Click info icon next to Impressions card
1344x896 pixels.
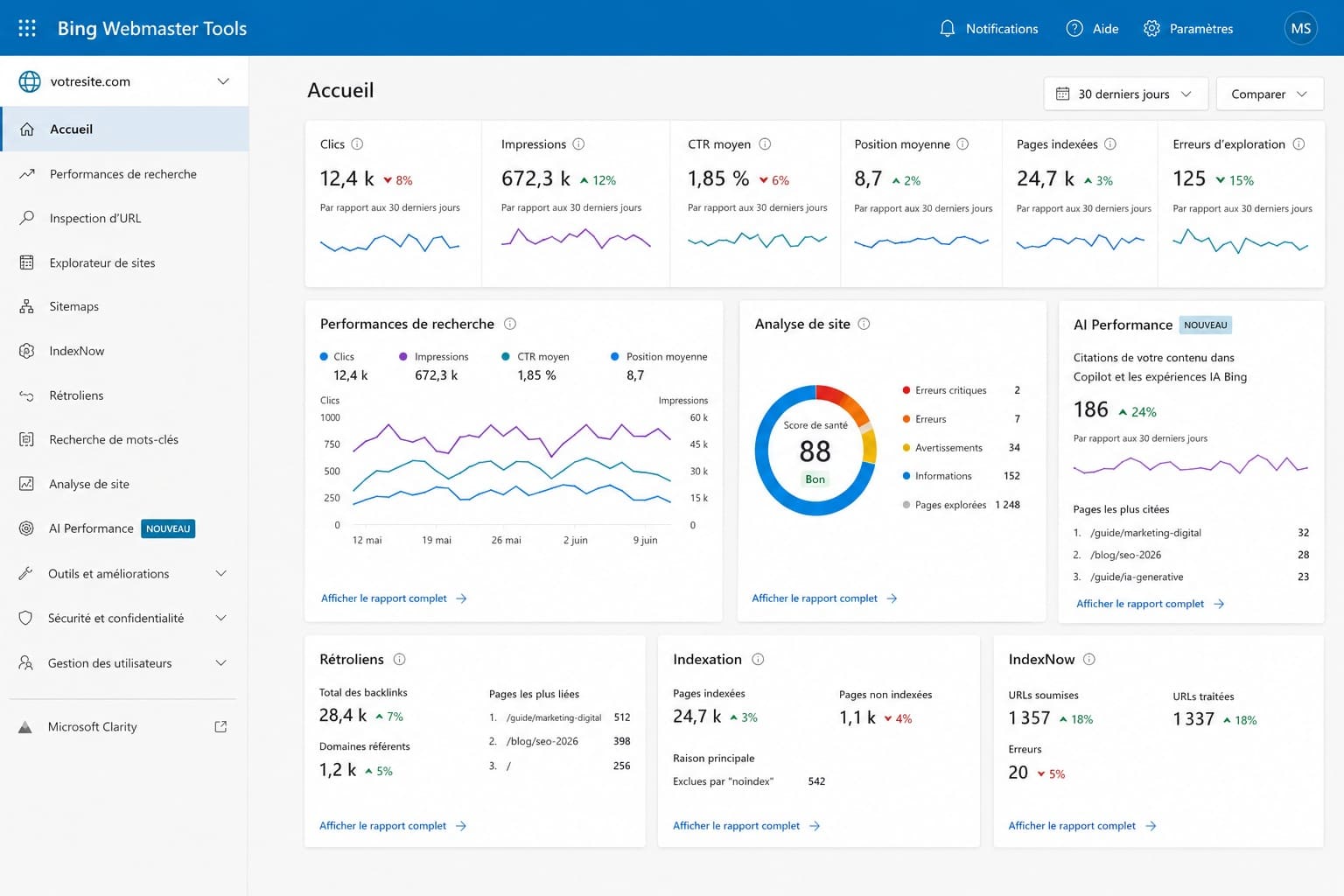tap(578, 143)
